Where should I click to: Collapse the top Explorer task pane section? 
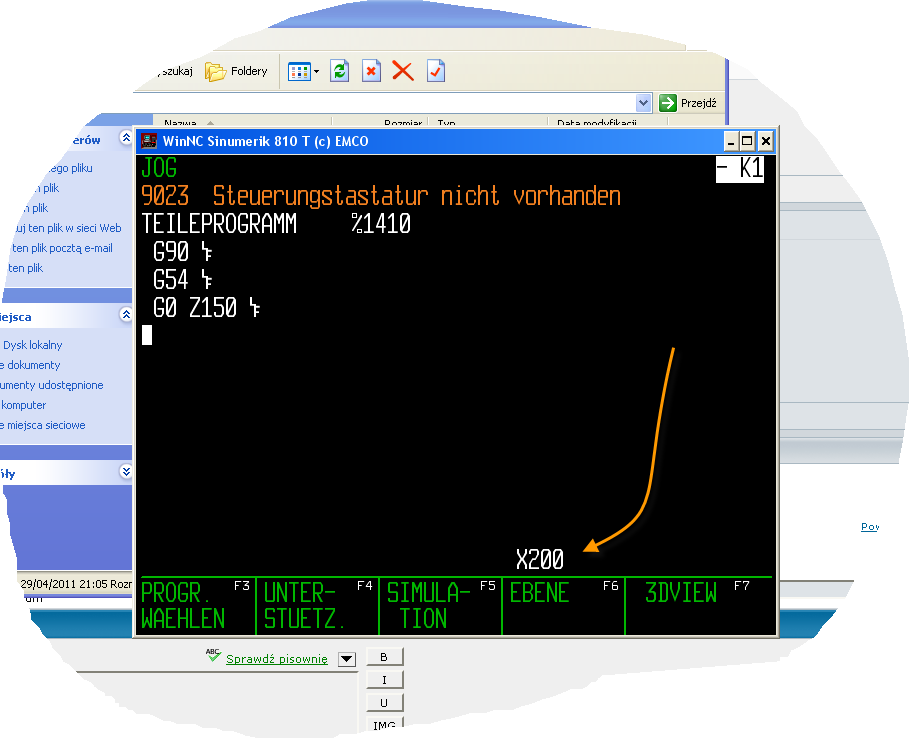[x=126, y=137]
